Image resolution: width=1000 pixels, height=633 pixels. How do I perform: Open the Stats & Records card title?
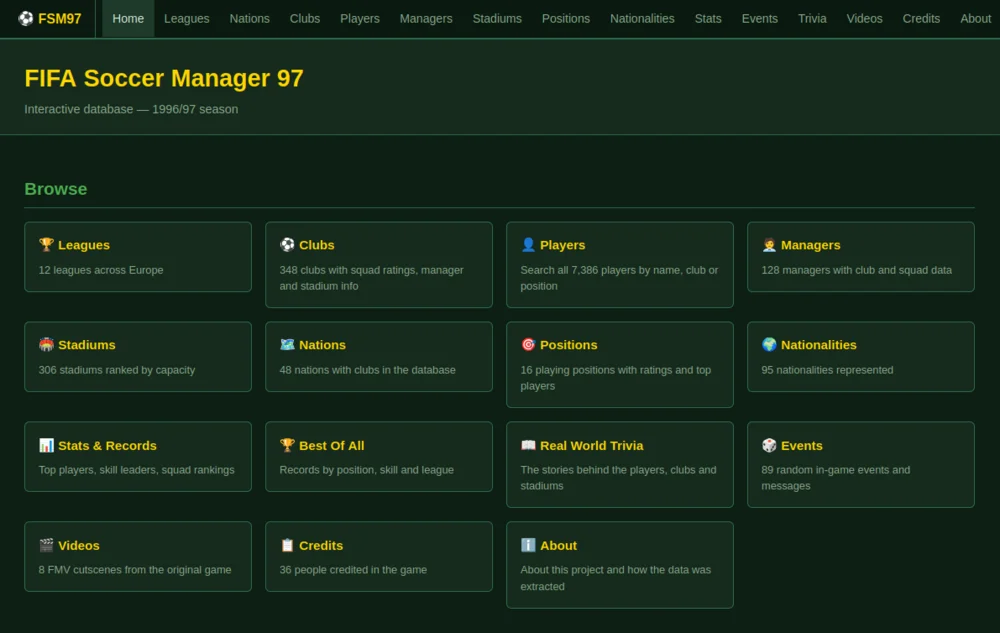pyautogui.click(x=107, y=446)
